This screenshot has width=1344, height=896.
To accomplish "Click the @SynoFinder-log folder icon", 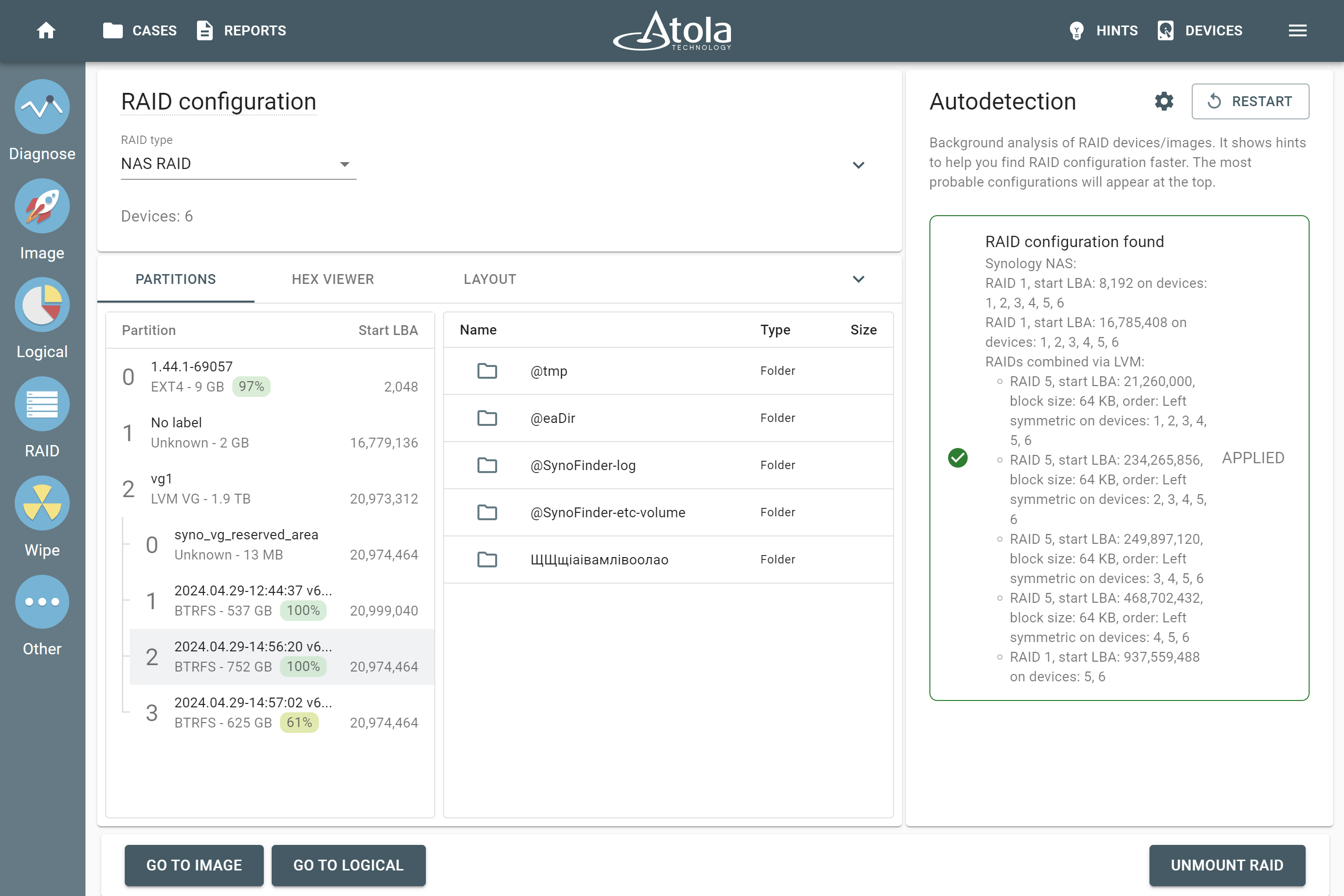I will tap(487, 465).
